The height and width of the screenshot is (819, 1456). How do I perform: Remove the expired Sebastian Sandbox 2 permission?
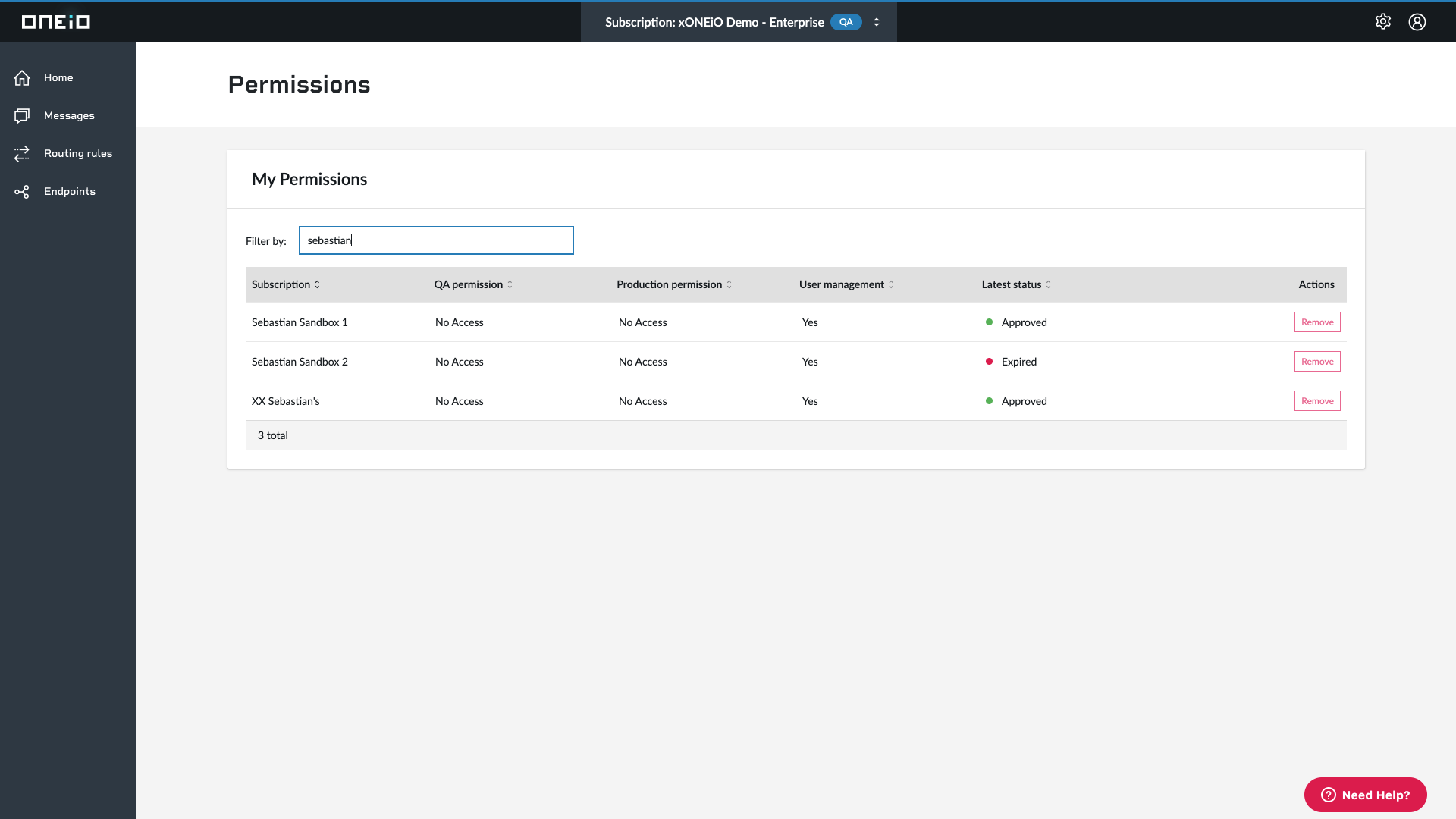point(1317,362)
